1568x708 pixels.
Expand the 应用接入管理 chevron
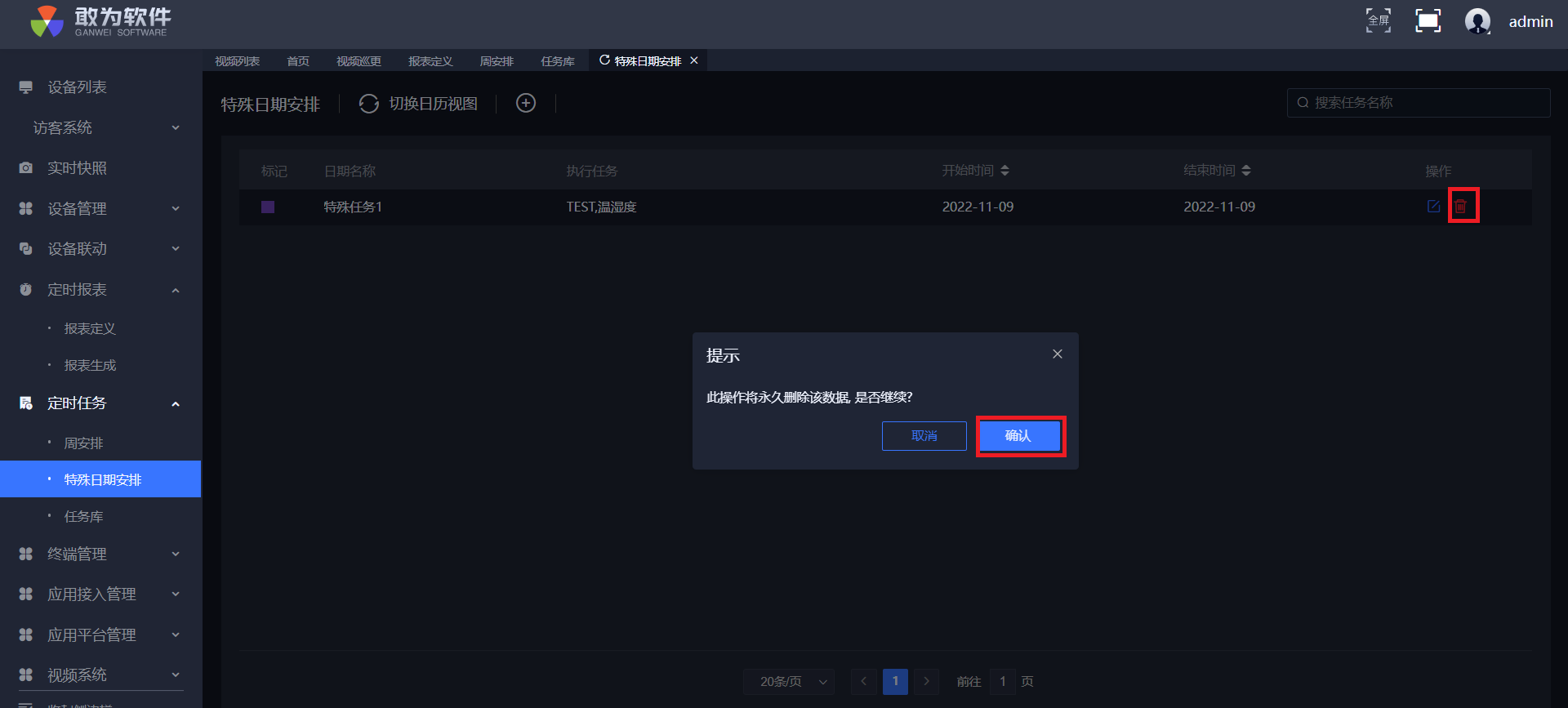pyautogui.click(x=176, y=594)
